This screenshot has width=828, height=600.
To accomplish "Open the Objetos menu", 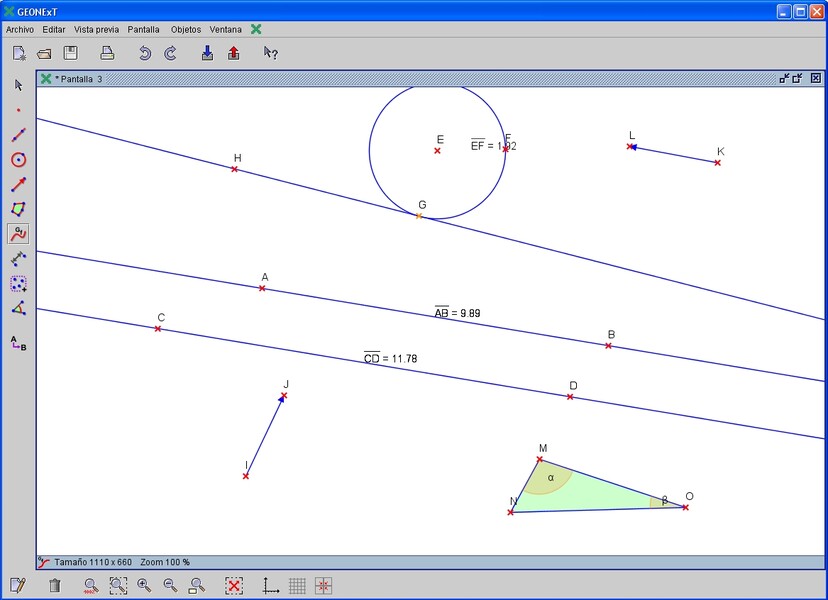I will pos(185,29).
